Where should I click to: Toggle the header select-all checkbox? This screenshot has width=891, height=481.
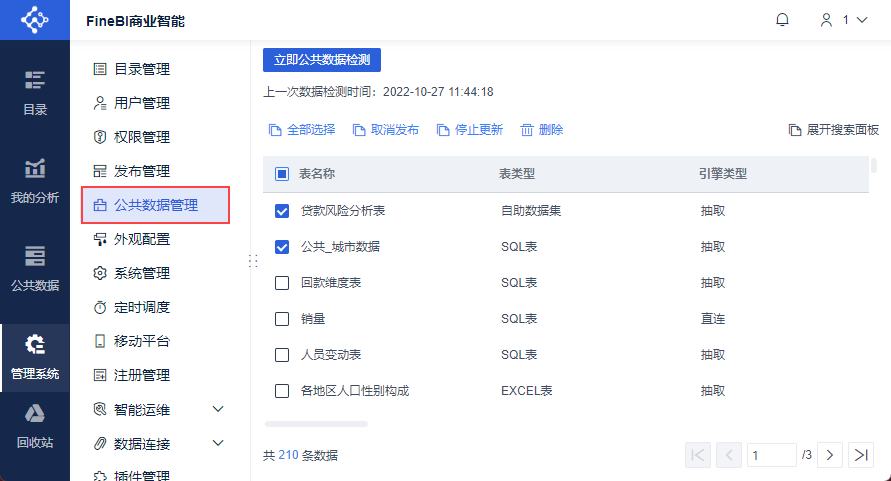tap(282, 174)
